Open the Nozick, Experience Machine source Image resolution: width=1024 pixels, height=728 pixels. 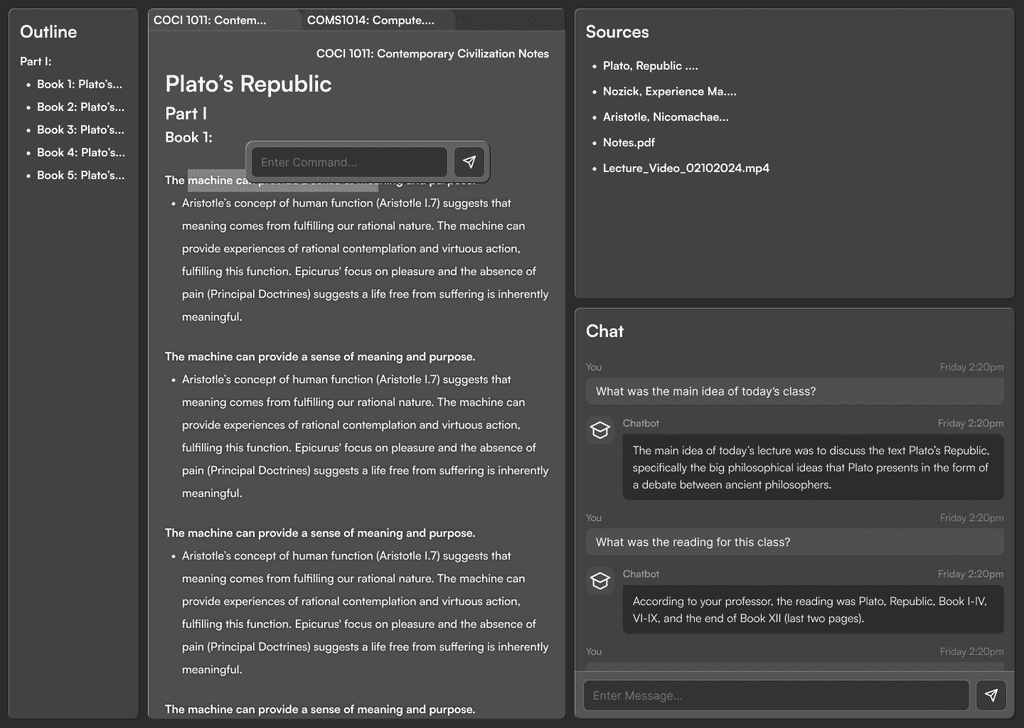[669, 91]
